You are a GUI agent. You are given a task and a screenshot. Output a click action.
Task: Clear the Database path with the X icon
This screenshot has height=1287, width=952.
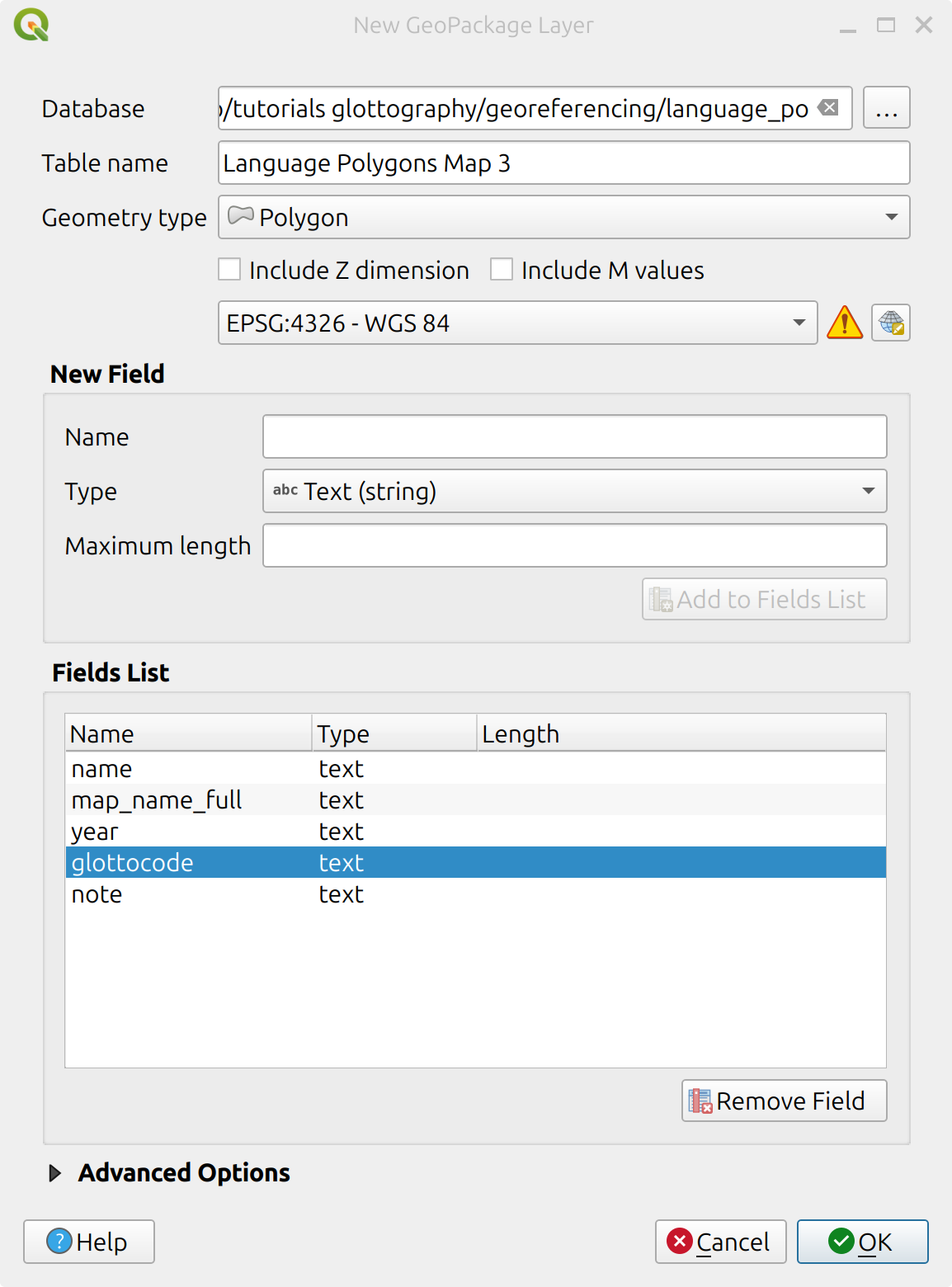(828, 108)
